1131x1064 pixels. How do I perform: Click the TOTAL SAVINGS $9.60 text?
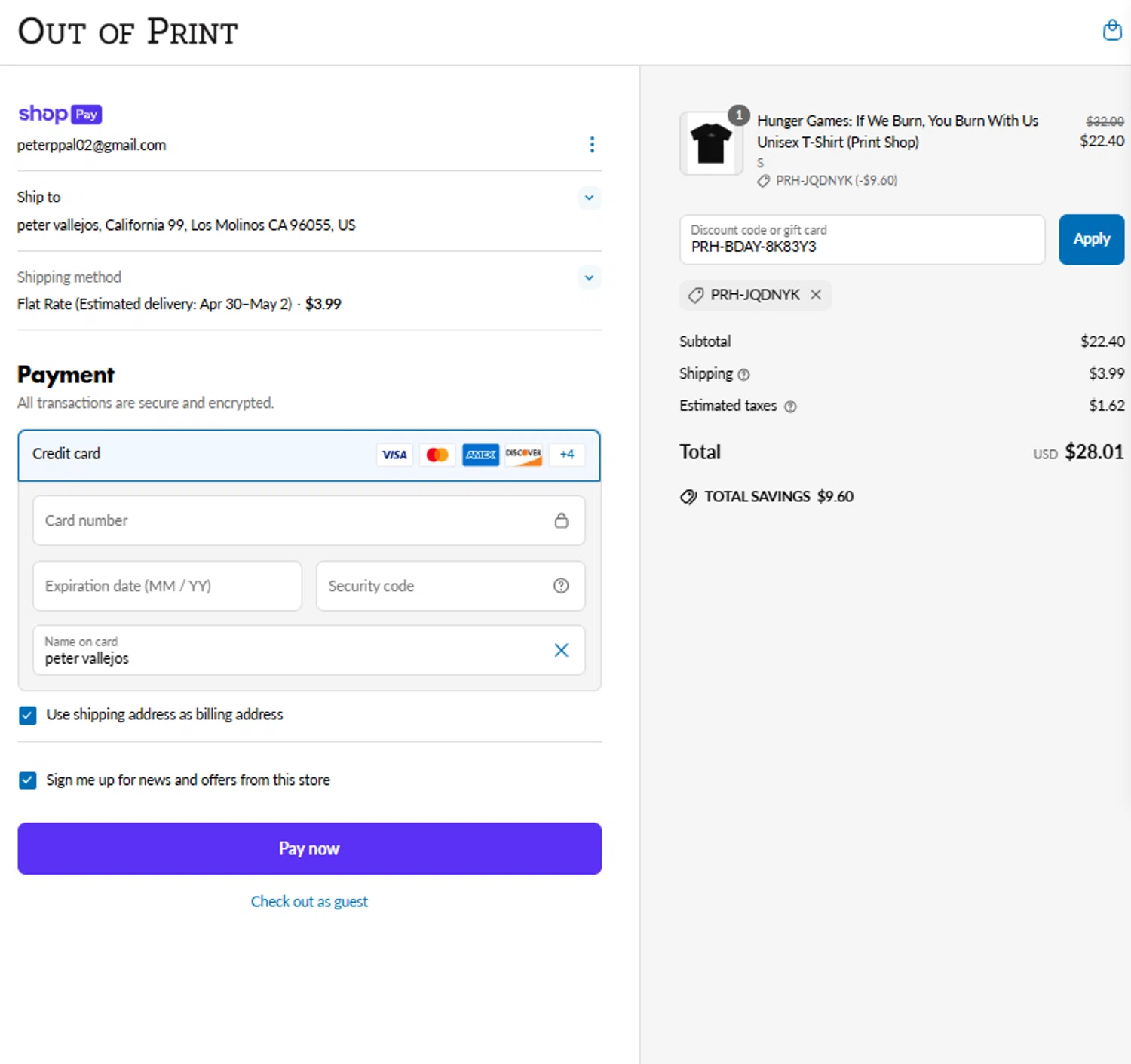(x=779, y=496)
